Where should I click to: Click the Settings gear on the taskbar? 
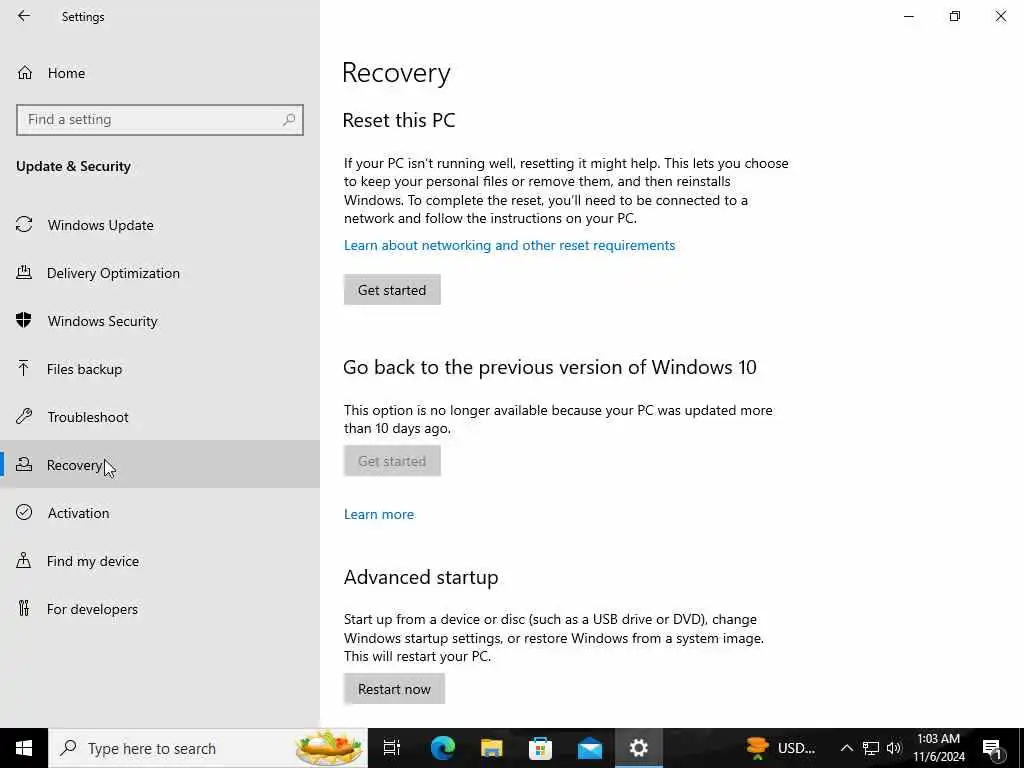[639, 748]
